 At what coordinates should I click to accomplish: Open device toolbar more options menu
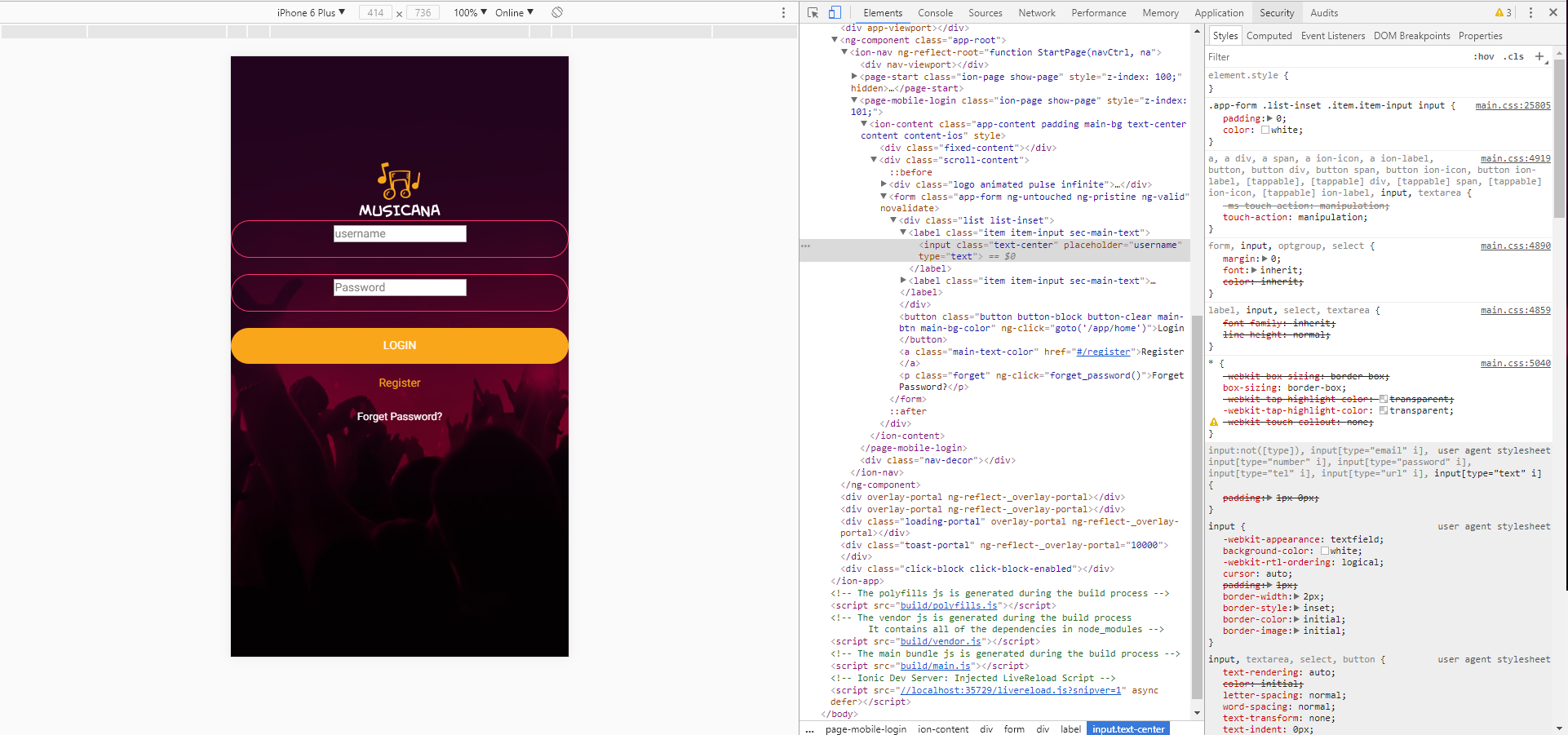tap(783, 12)
